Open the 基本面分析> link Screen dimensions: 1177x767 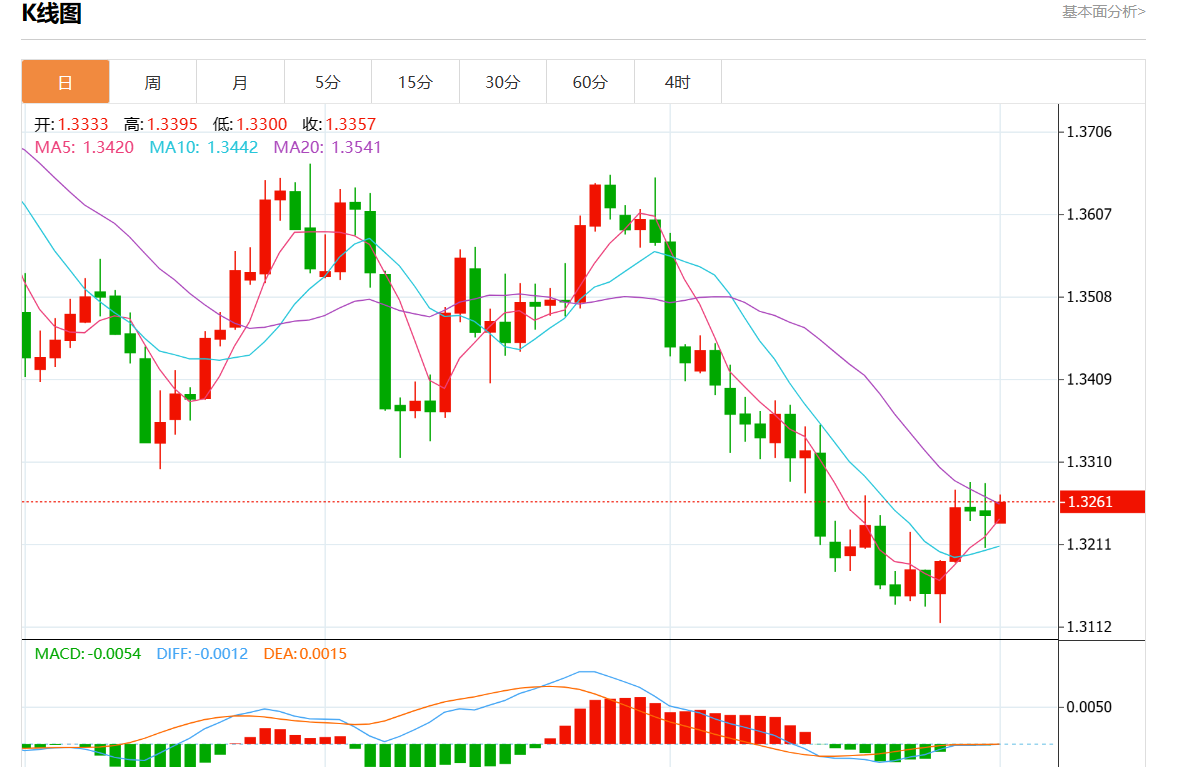(x=1103, y=12)
